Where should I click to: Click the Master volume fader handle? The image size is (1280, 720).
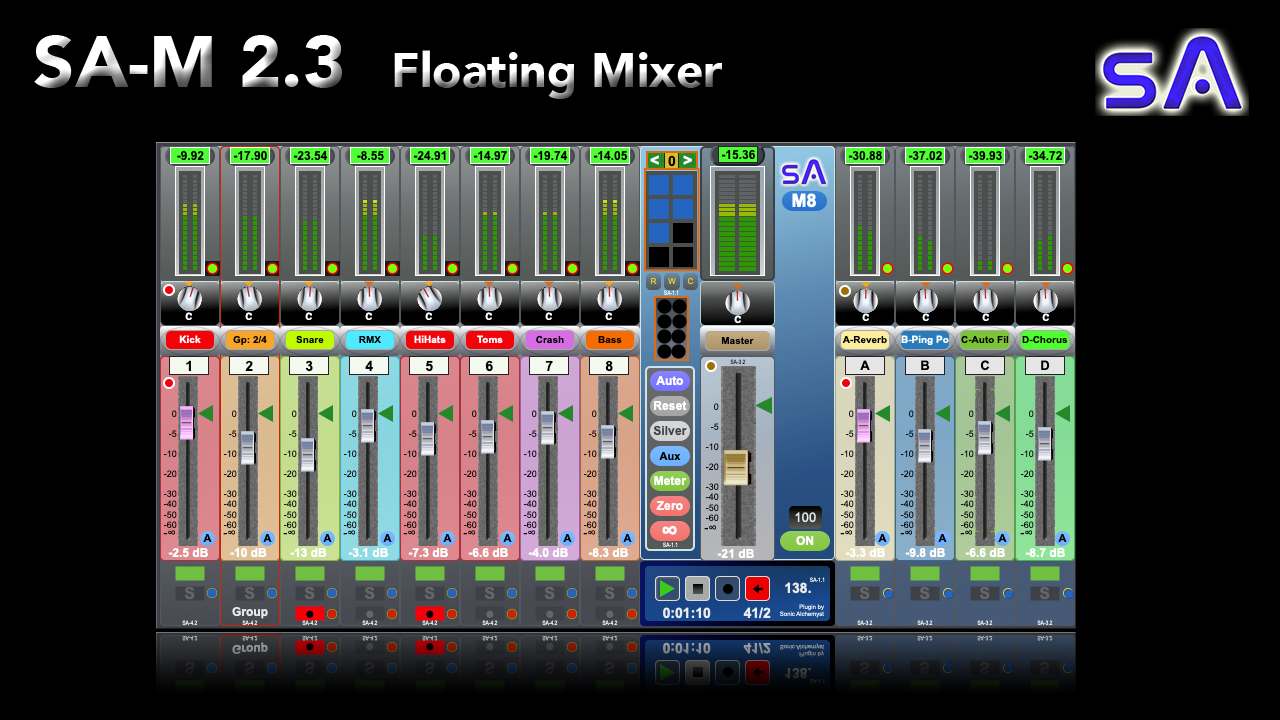click(736, 467)
